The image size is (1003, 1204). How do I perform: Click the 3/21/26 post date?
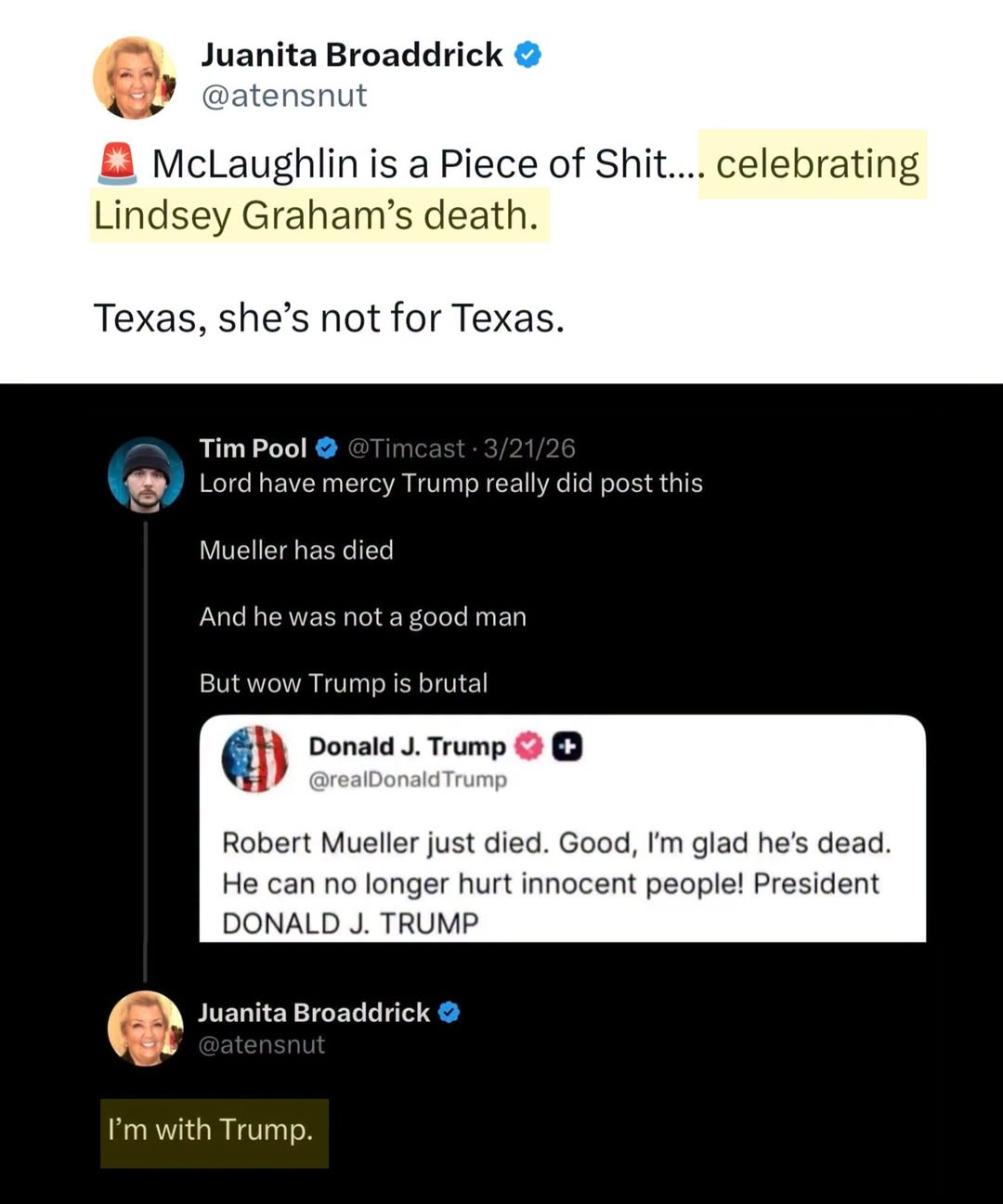pos(529,448)
